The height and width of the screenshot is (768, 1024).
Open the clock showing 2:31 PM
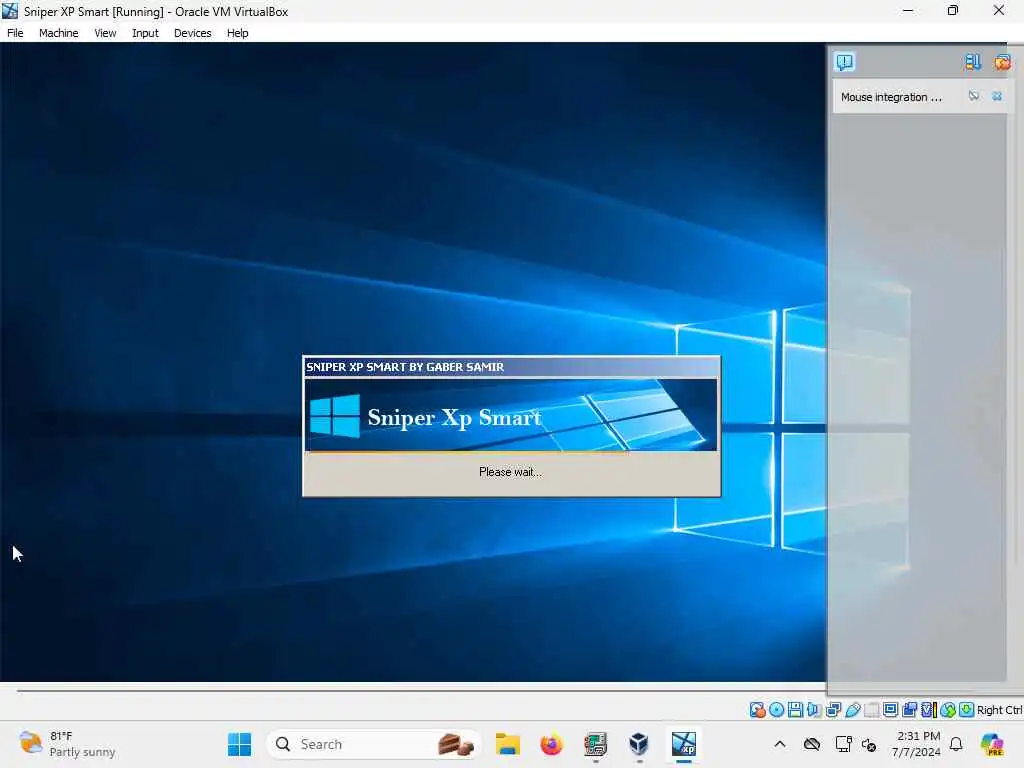pyautogui.click(x=917, y=744)
